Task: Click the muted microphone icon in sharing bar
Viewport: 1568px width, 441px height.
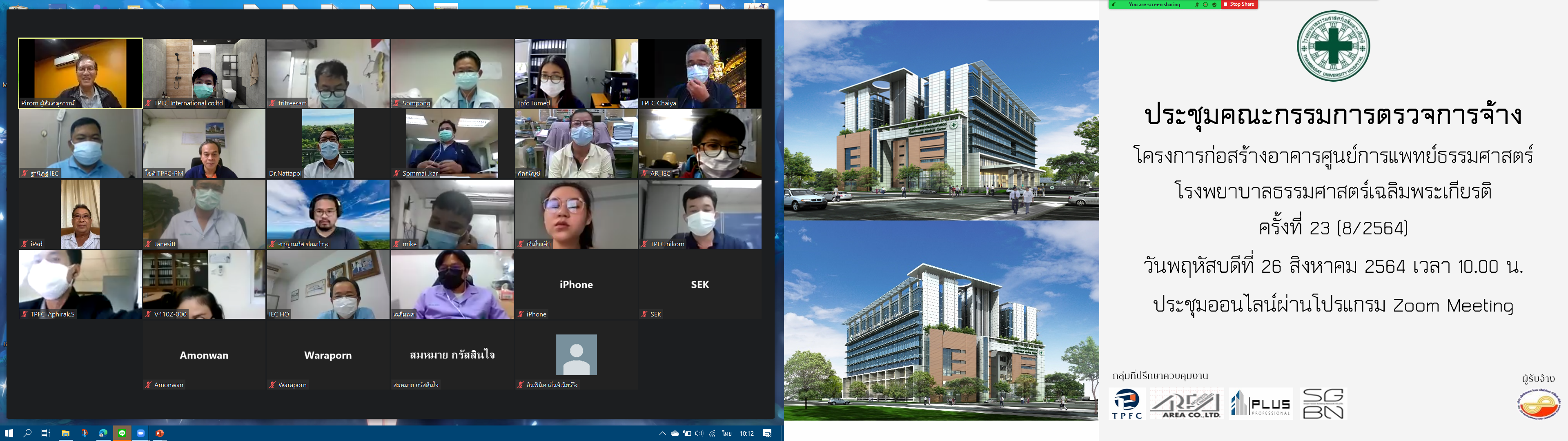Action: pyautogui.click(x=1197, y=4)
